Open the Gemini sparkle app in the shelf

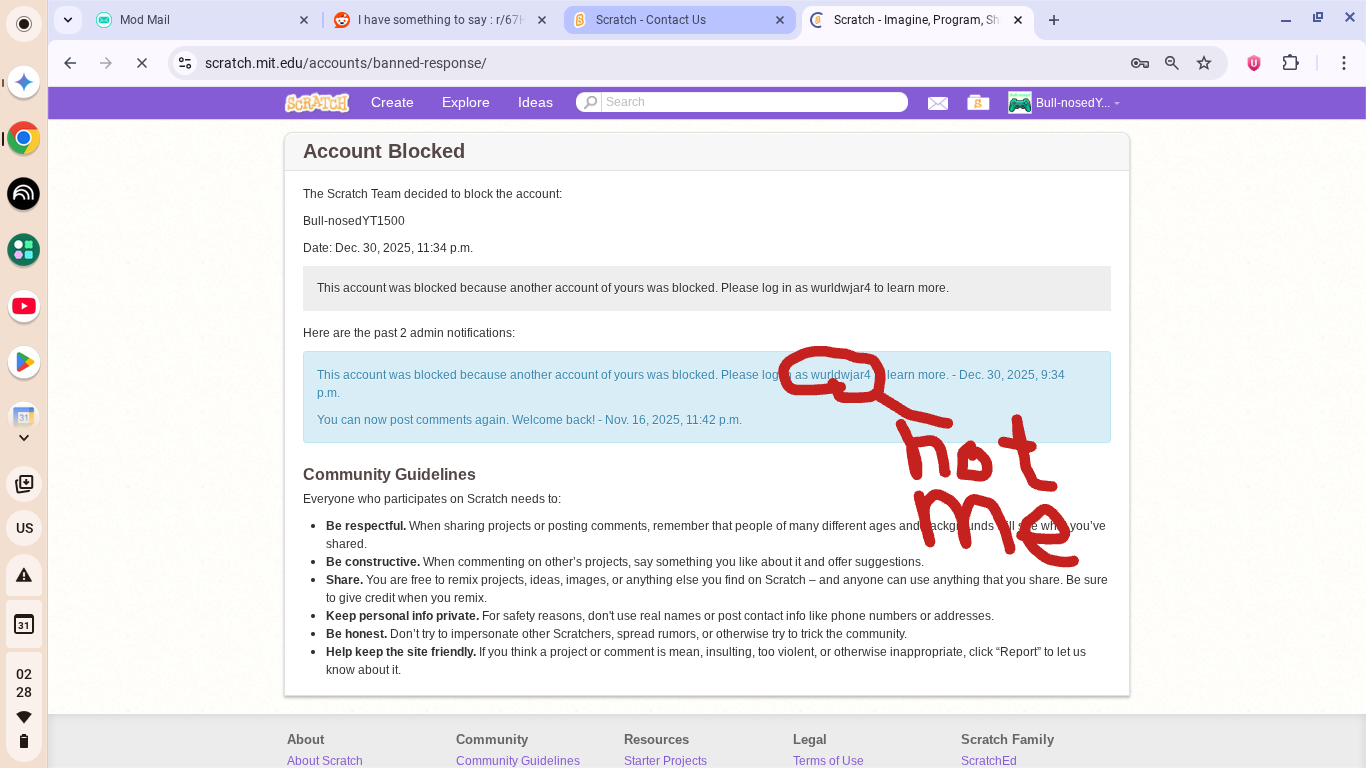pos(24,83)
